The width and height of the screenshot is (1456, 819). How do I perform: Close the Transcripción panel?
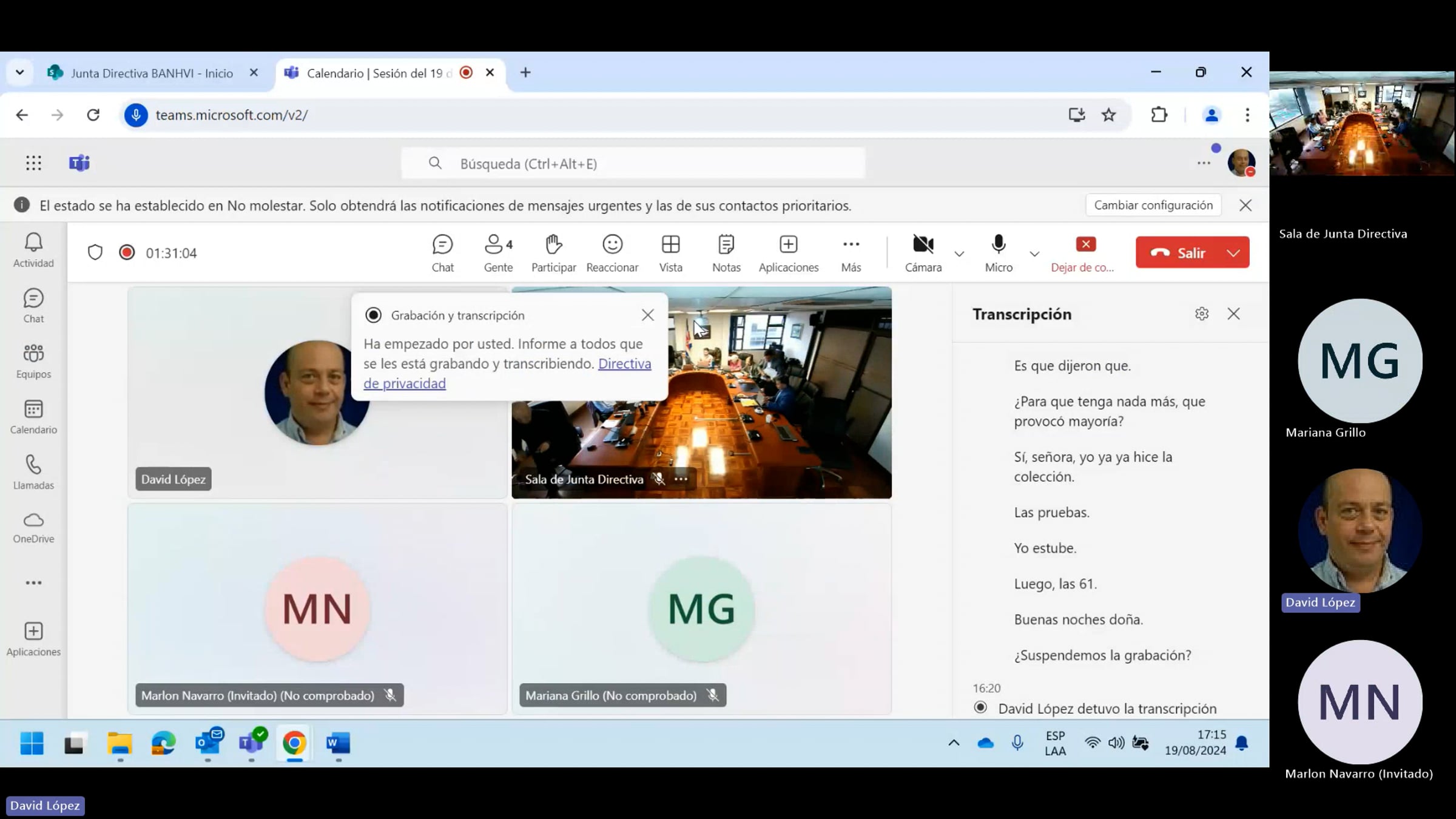1233,314
